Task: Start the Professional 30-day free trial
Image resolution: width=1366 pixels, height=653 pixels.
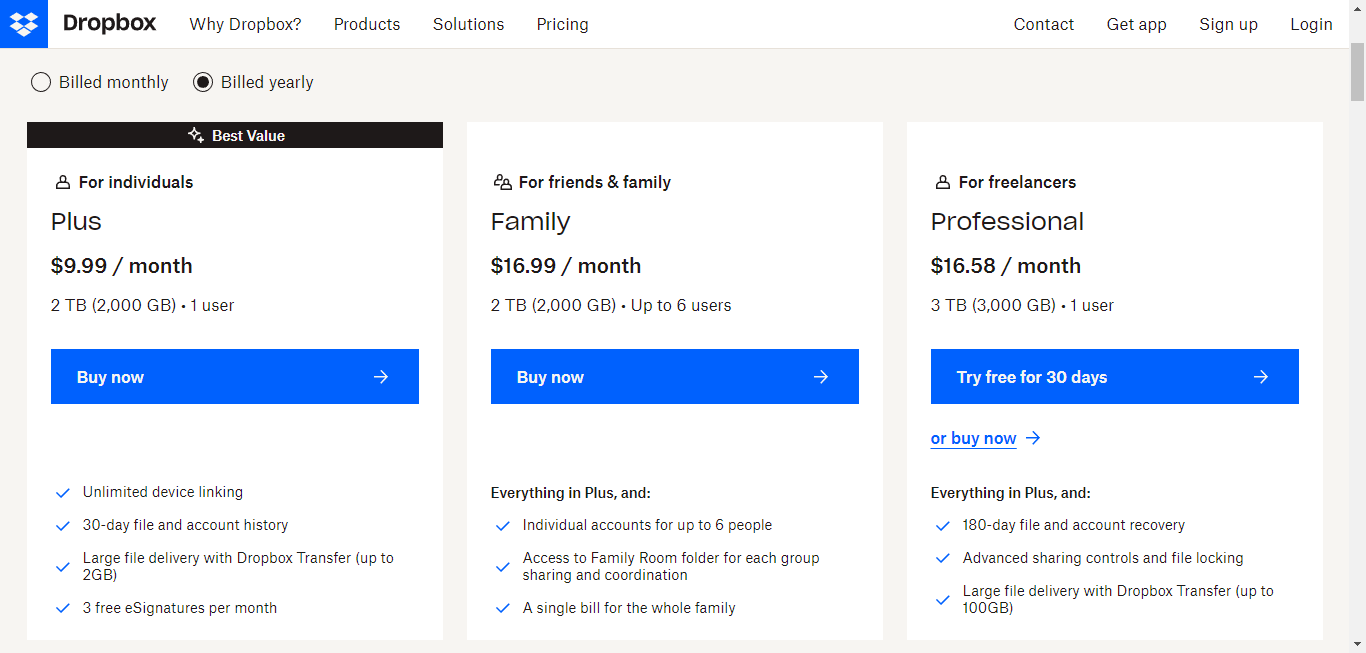Action: point(1115,376)
